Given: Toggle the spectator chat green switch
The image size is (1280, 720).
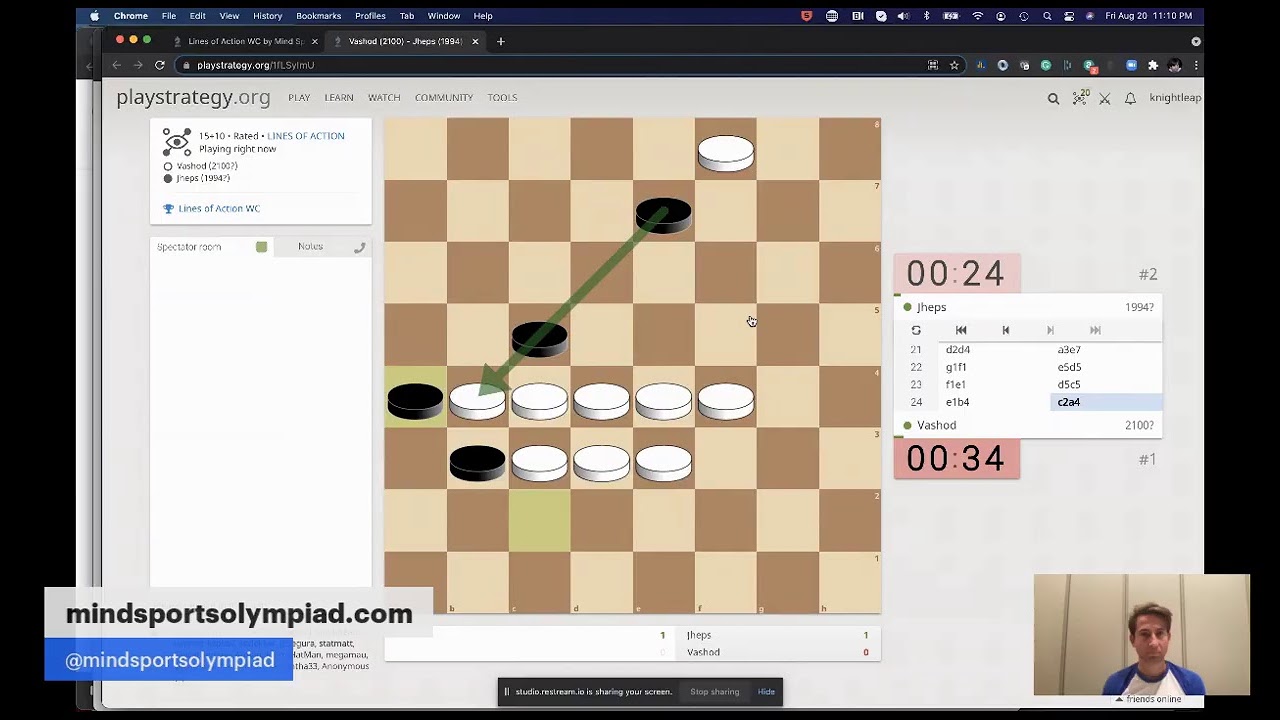Looking at the screenshot, I should pos(261,247).
